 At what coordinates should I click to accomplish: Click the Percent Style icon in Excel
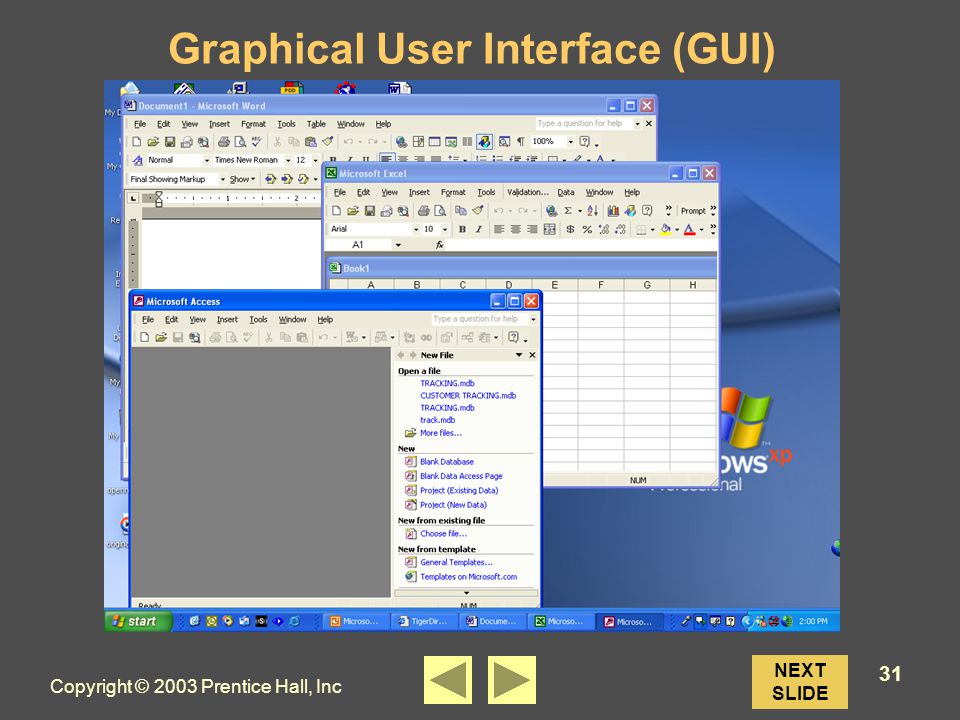[587, 229]
